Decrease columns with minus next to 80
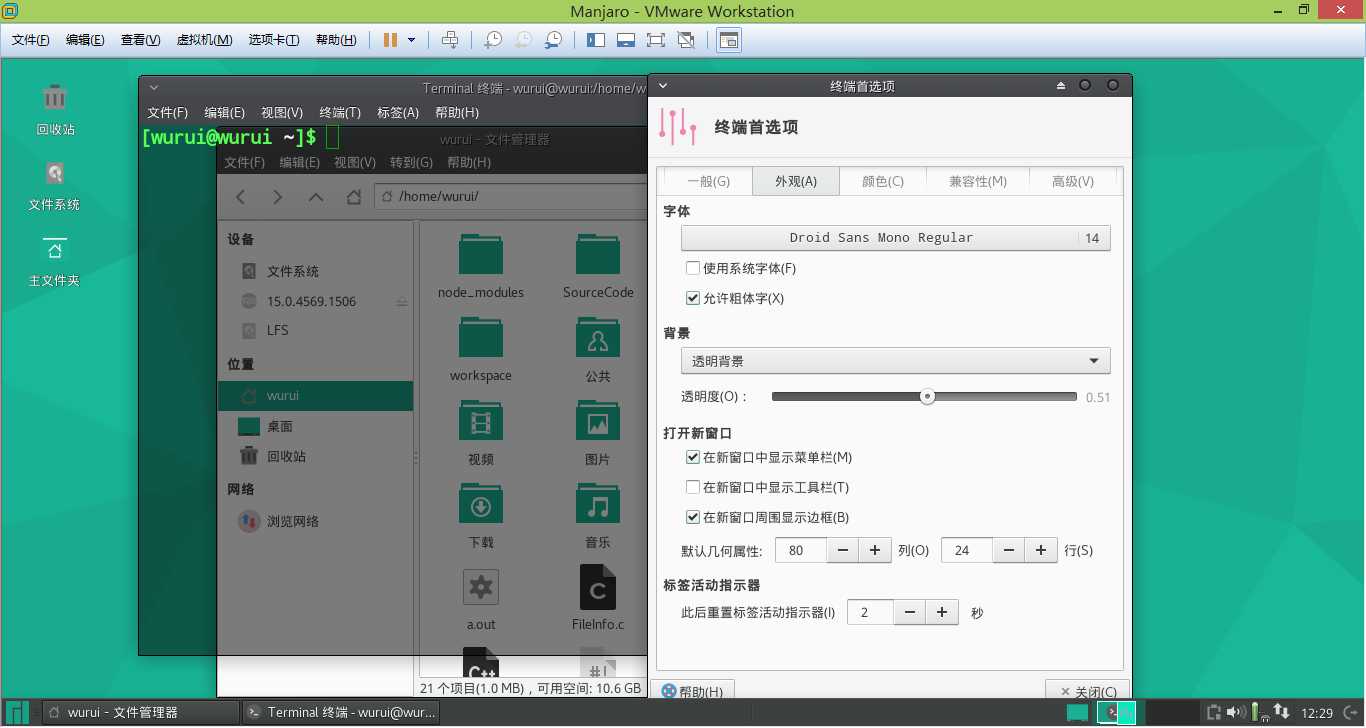The height and width of the screenshot is (728, 1366). [x=843, y=550]
